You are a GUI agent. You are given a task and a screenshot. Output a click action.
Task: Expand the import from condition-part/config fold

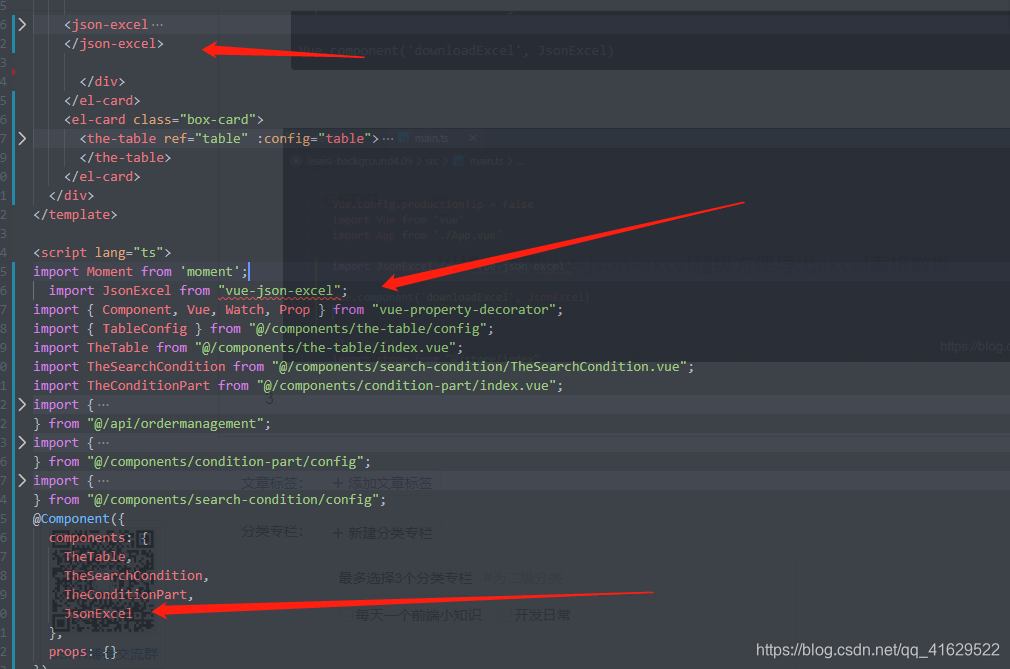(x=22, y=442)
